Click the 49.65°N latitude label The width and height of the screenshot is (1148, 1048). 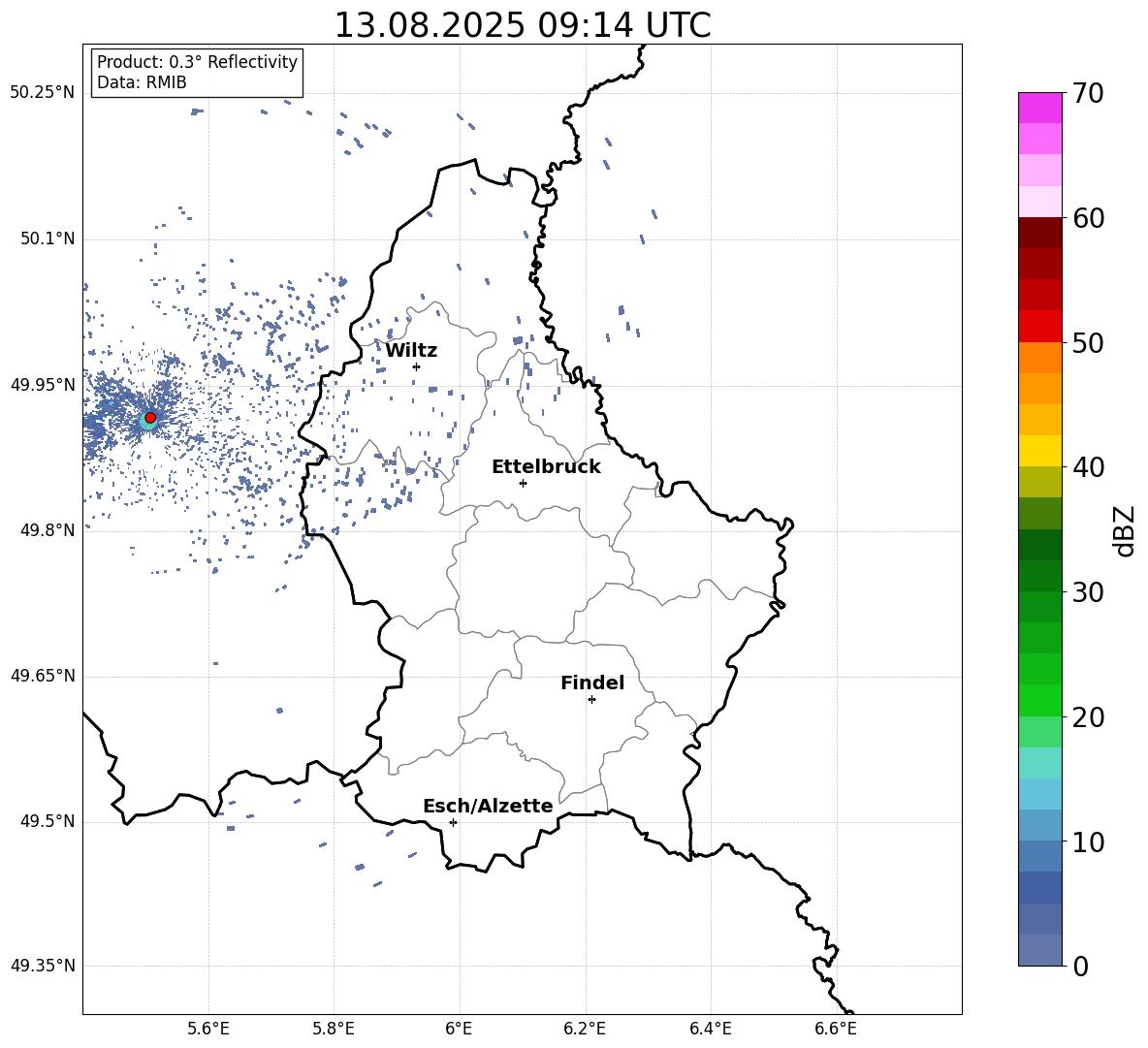[43, 676]
